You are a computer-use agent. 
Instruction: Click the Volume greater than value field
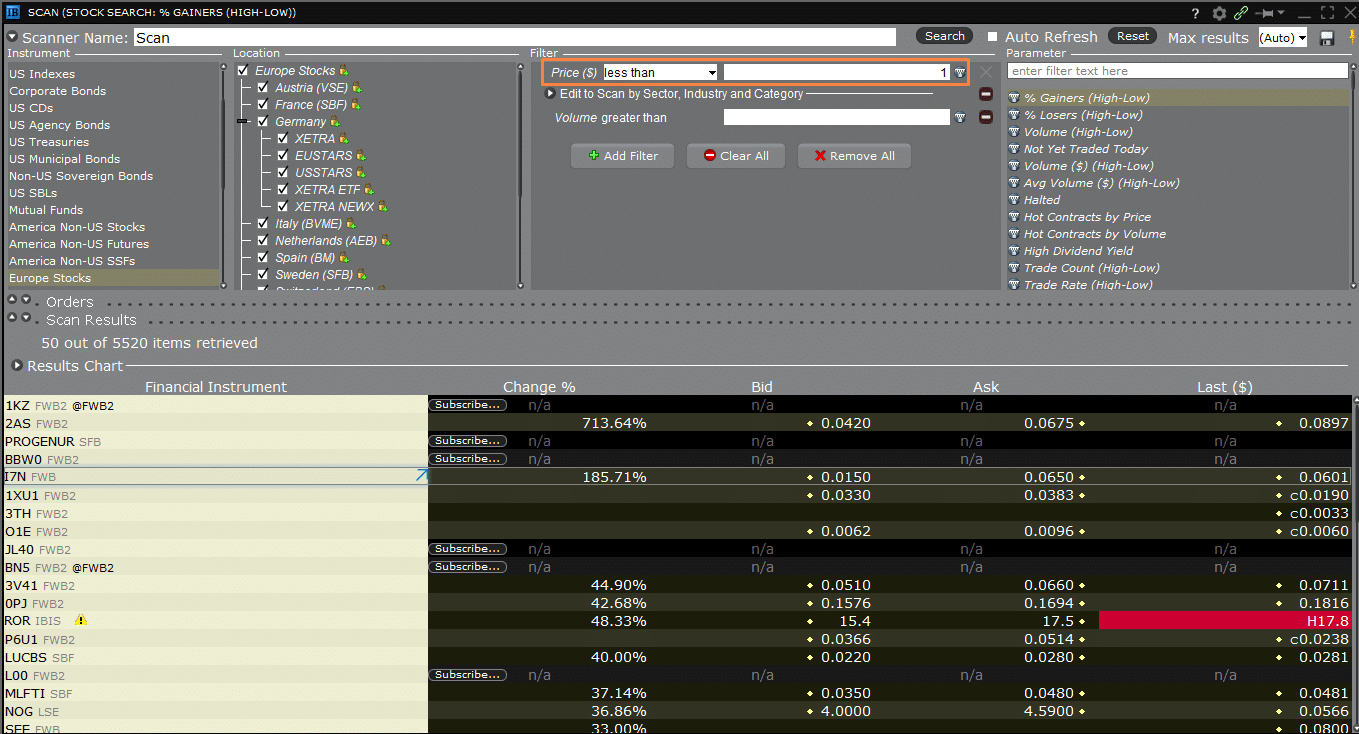[836, 117]
